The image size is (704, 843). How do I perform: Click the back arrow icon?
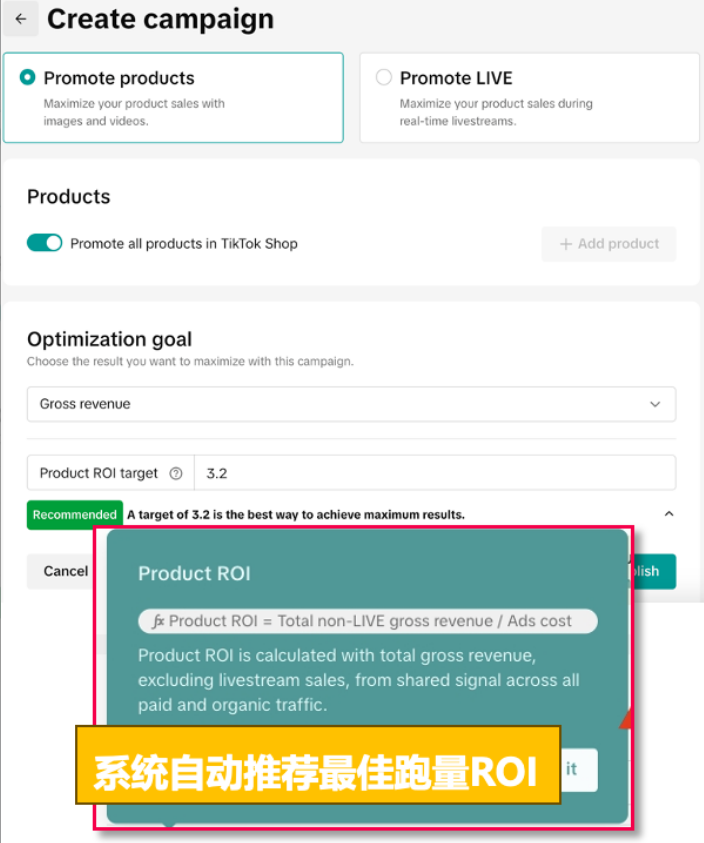click(x=21, y=19)
